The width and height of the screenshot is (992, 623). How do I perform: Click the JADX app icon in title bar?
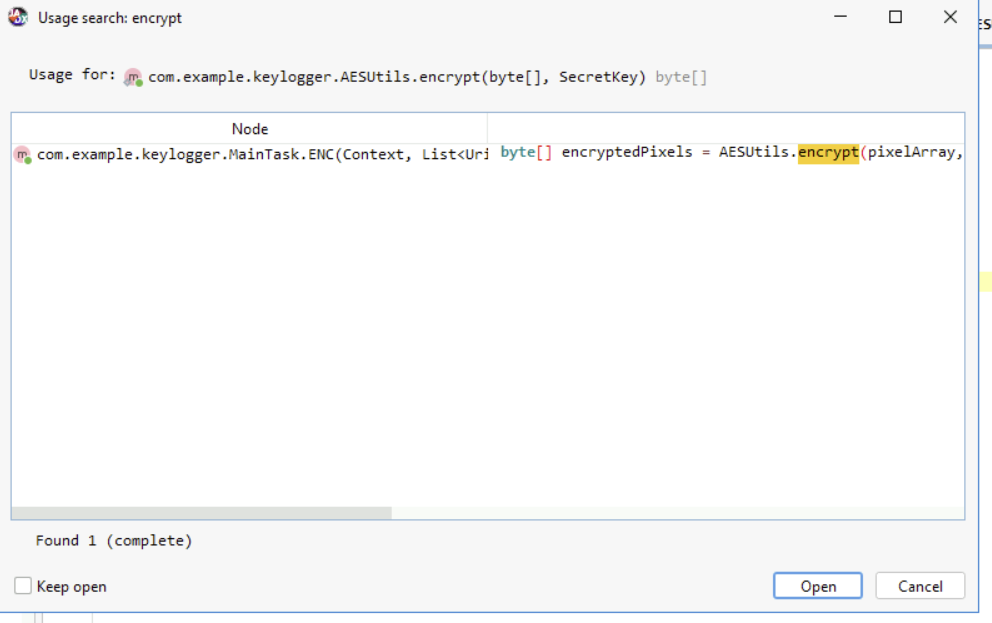(18, 17)
